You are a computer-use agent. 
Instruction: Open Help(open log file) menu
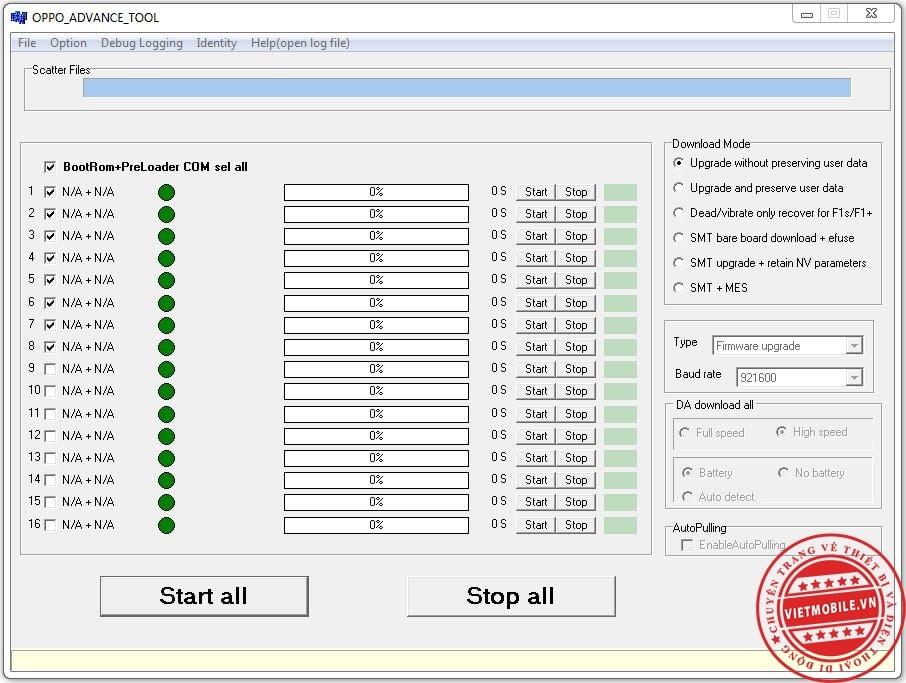tap(300, 43)
